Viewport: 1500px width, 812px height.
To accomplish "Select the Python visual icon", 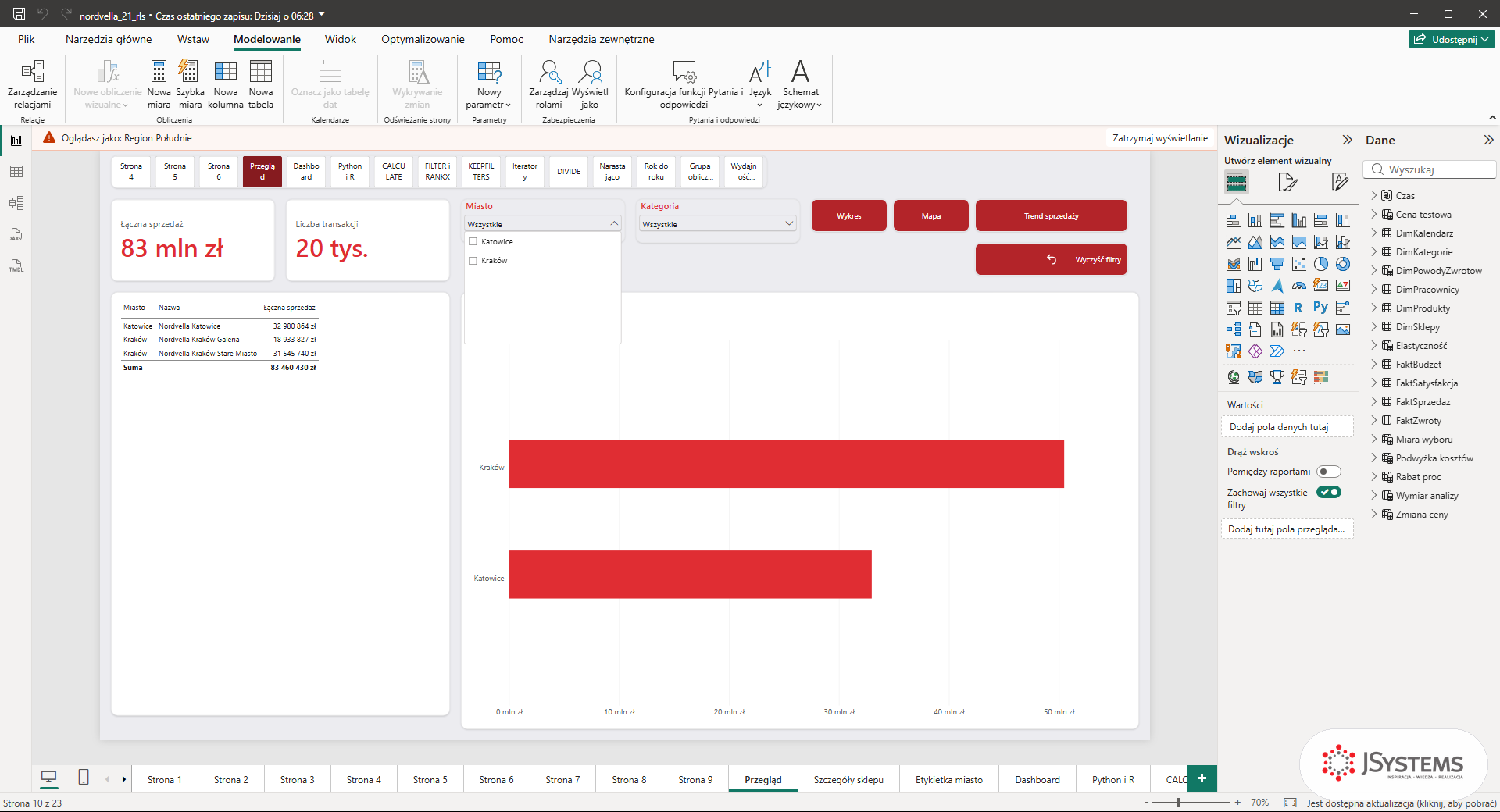I will [1321, 308].
